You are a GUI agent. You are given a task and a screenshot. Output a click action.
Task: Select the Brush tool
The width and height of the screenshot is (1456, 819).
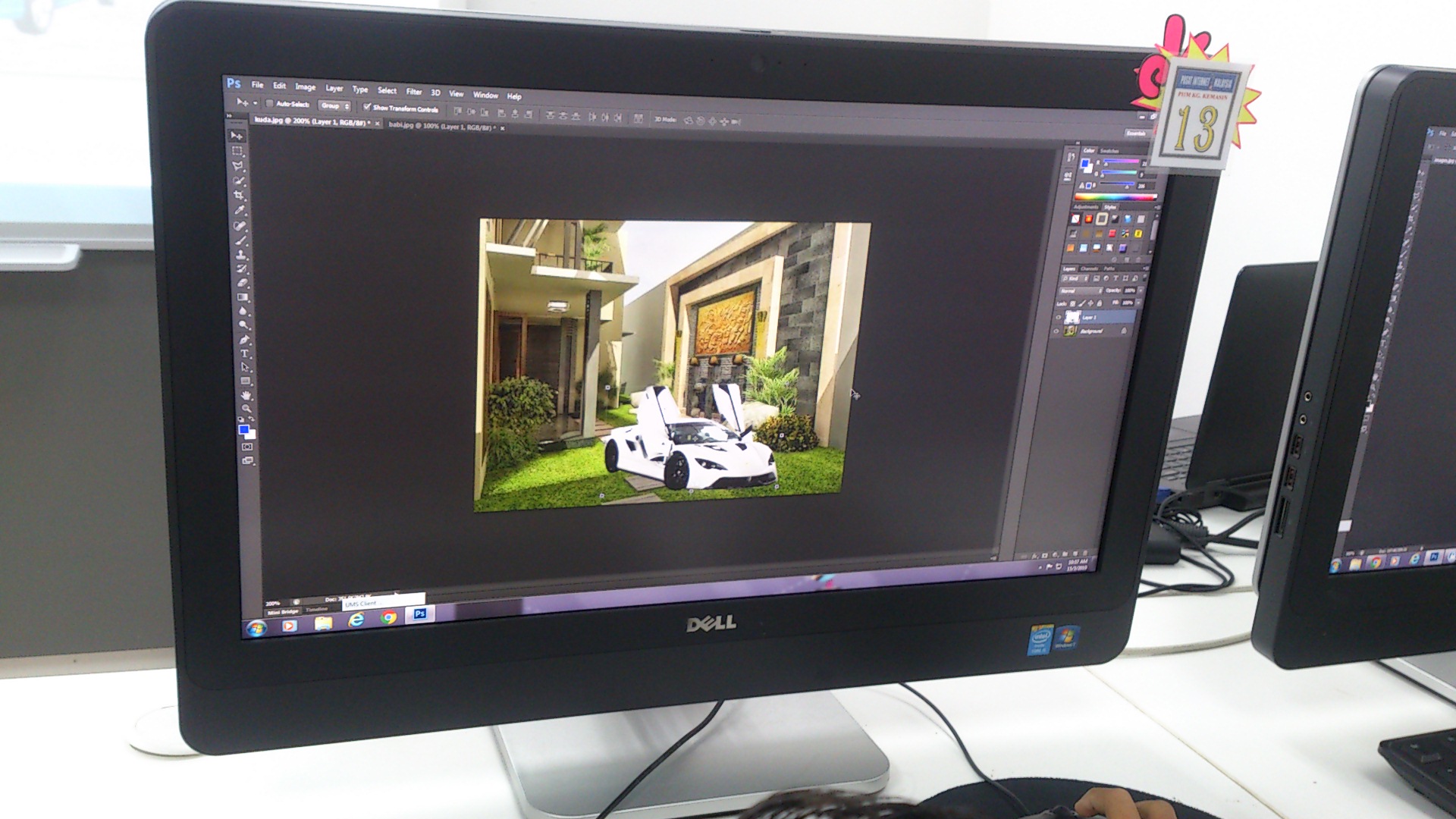click(x=240, y=240)
